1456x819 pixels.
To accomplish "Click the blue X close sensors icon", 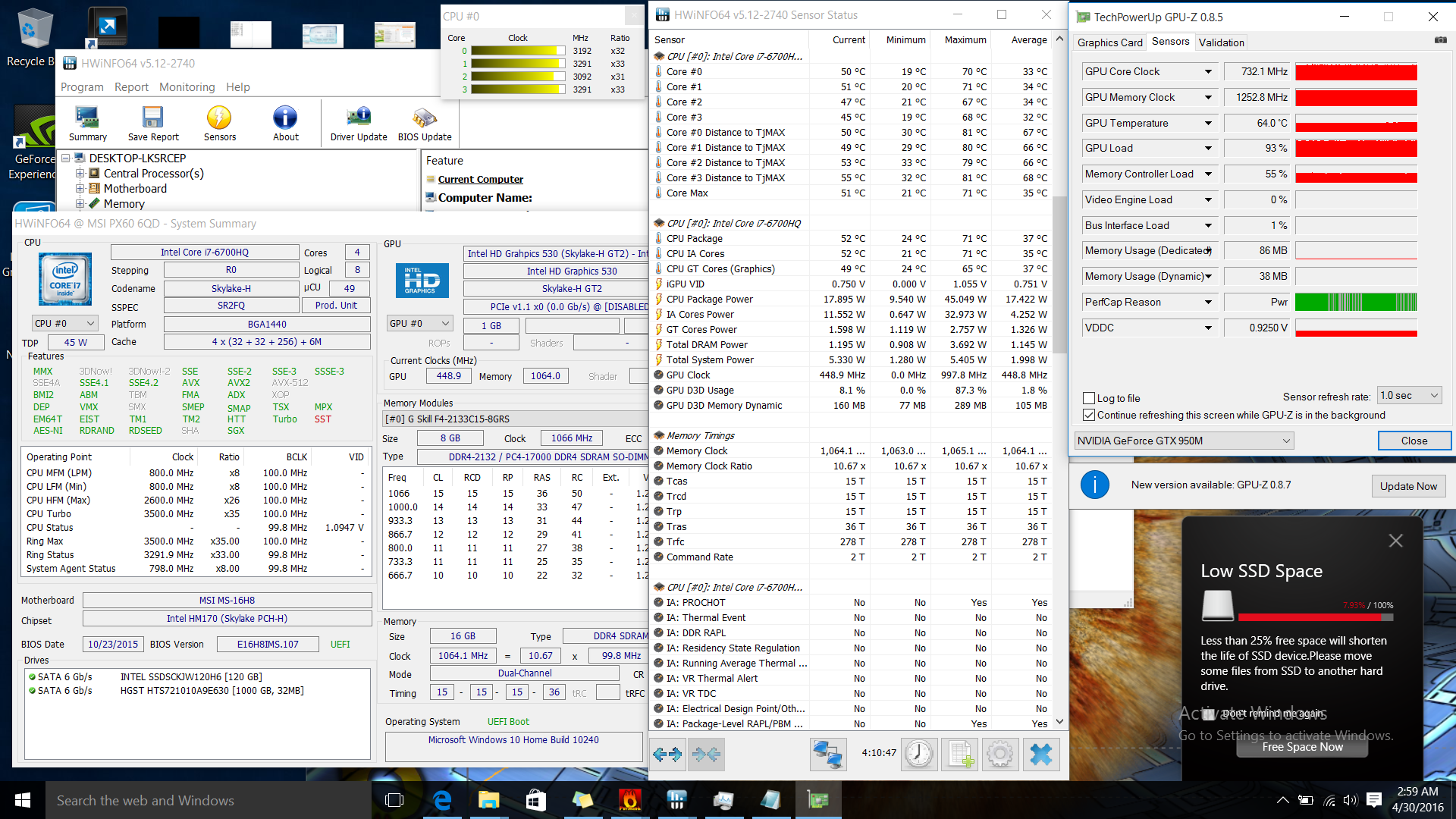I will coord(1041,755).
